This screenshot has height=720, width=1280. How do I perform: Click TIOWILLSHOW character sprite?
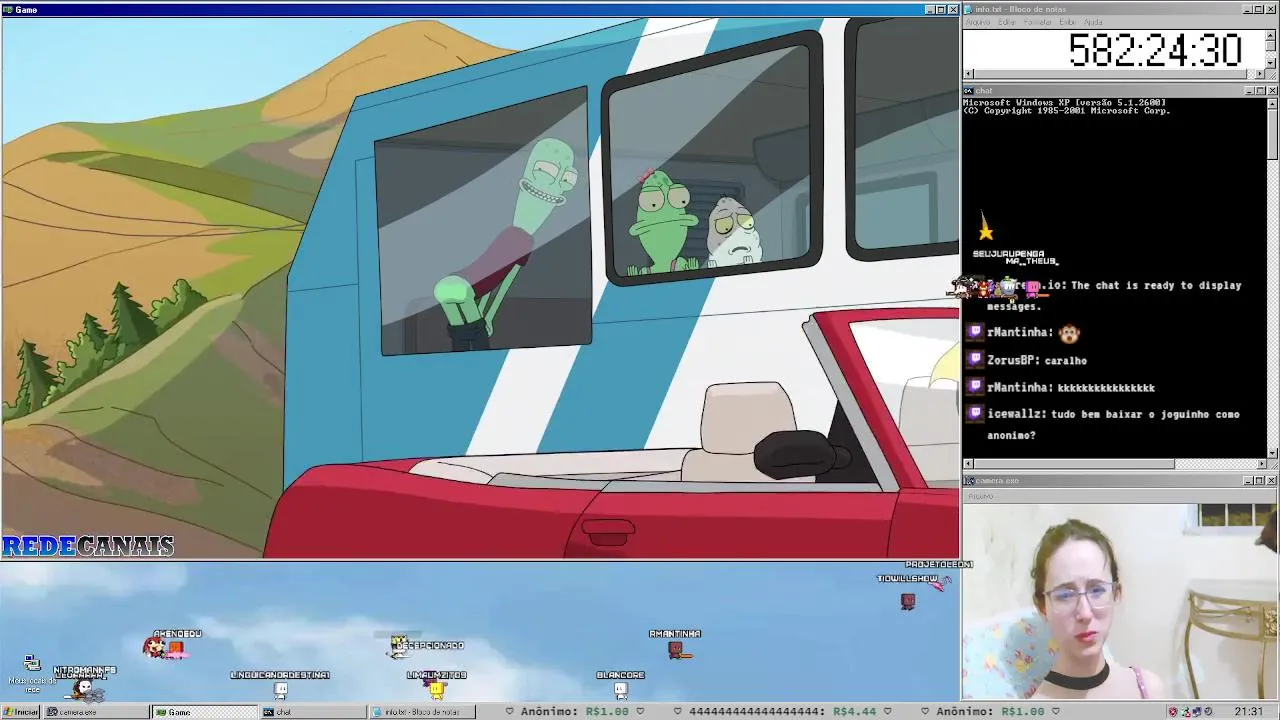coord(908,600)
